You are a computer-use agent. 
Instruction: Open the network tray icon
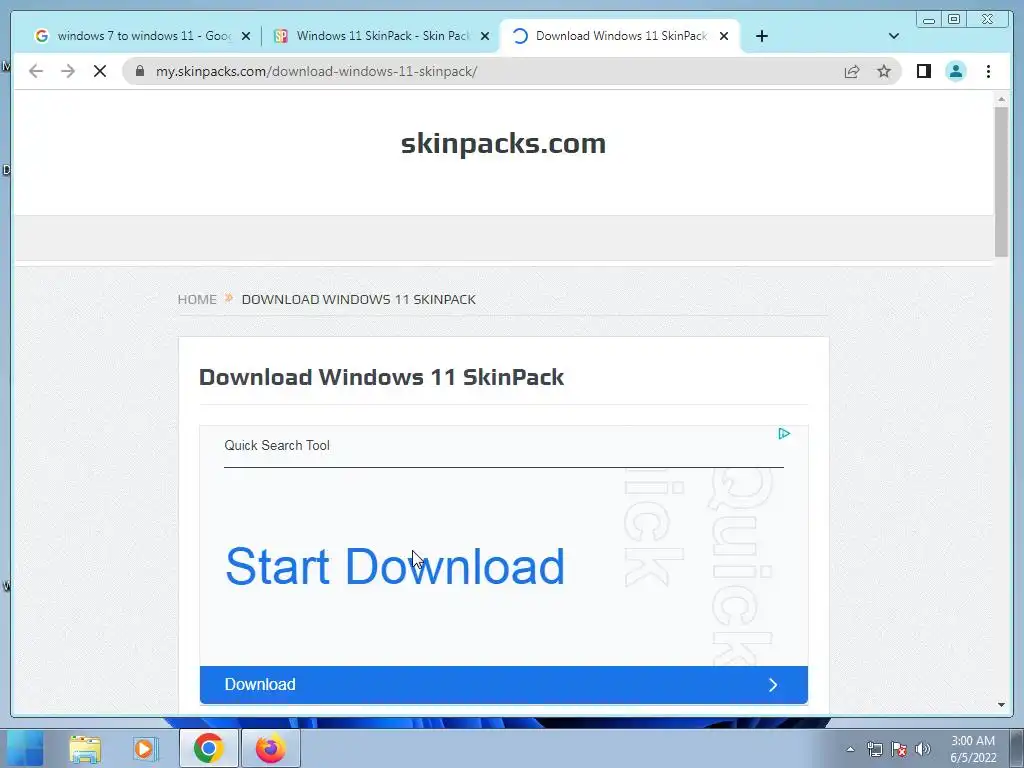874,749
